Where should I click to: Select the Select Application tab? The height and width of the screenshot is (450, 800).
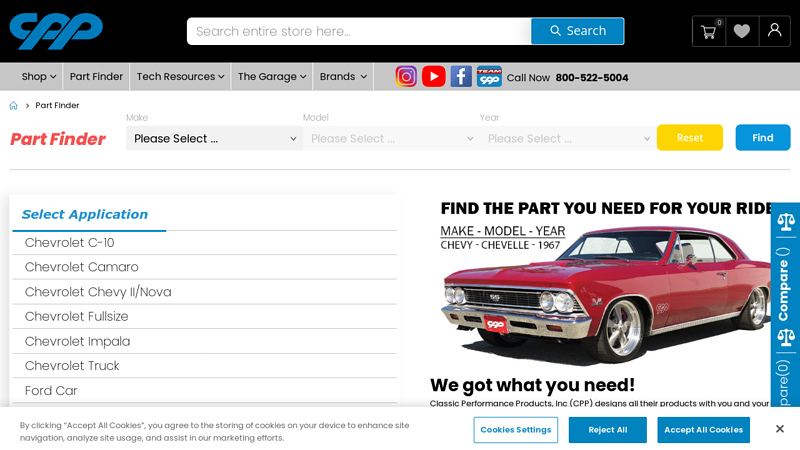85,214
